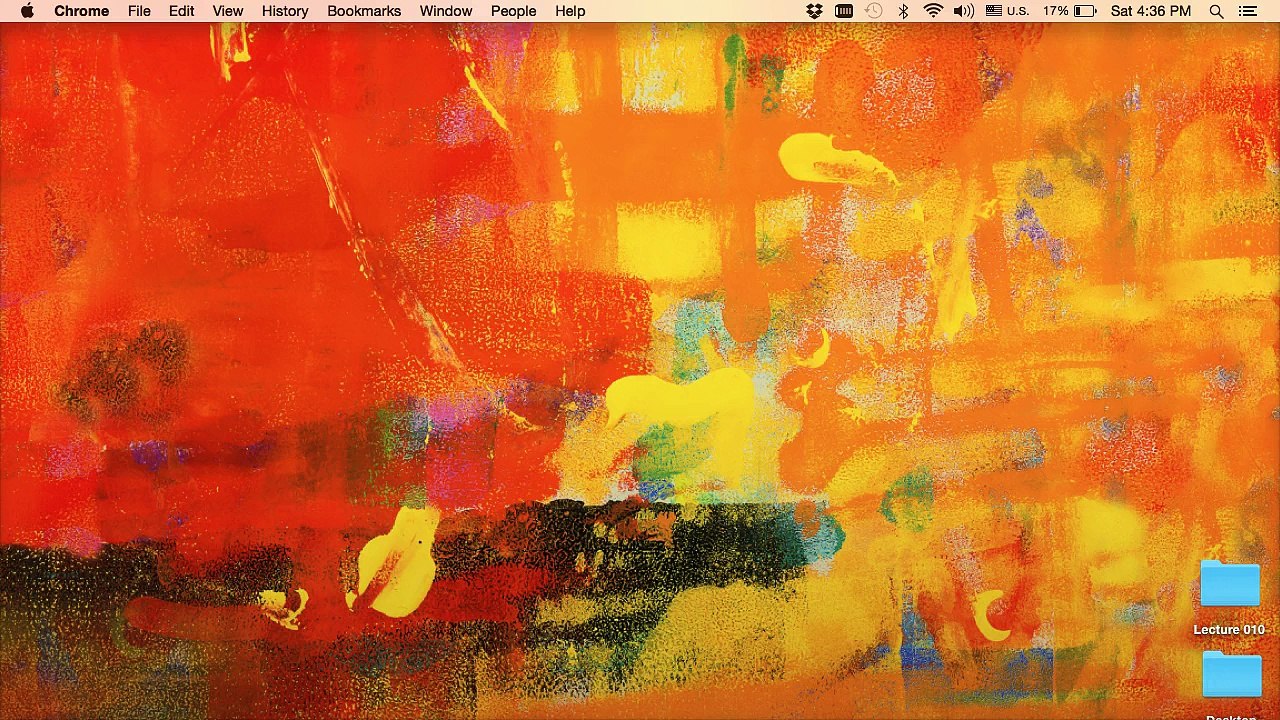Viewport: 1280px width, 720px height.
Task: Open the Notification Center icon
Action: coord(1247,11)
